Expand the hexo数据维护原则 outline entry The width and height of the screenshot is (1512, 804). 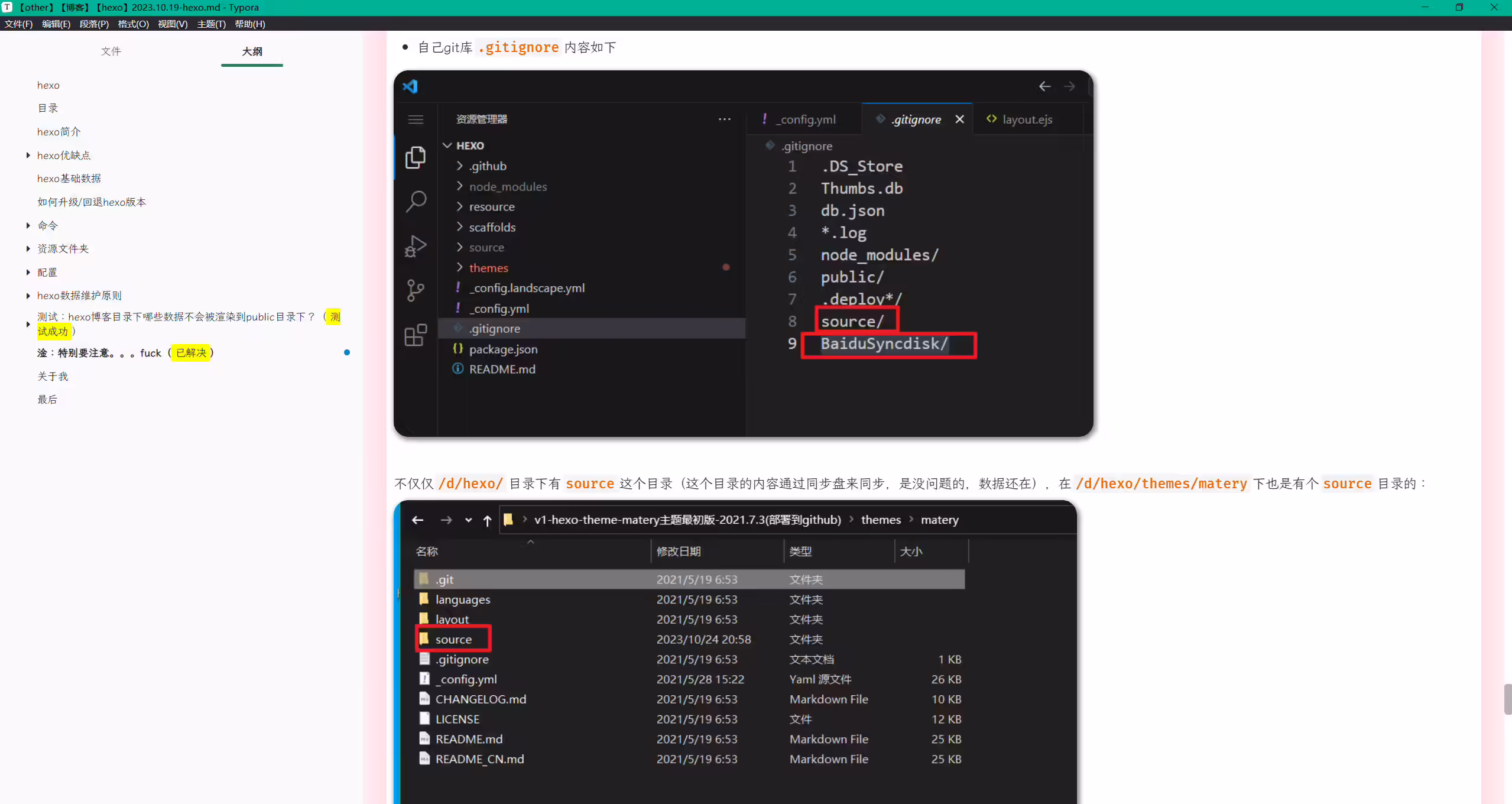tap(28, 296)
